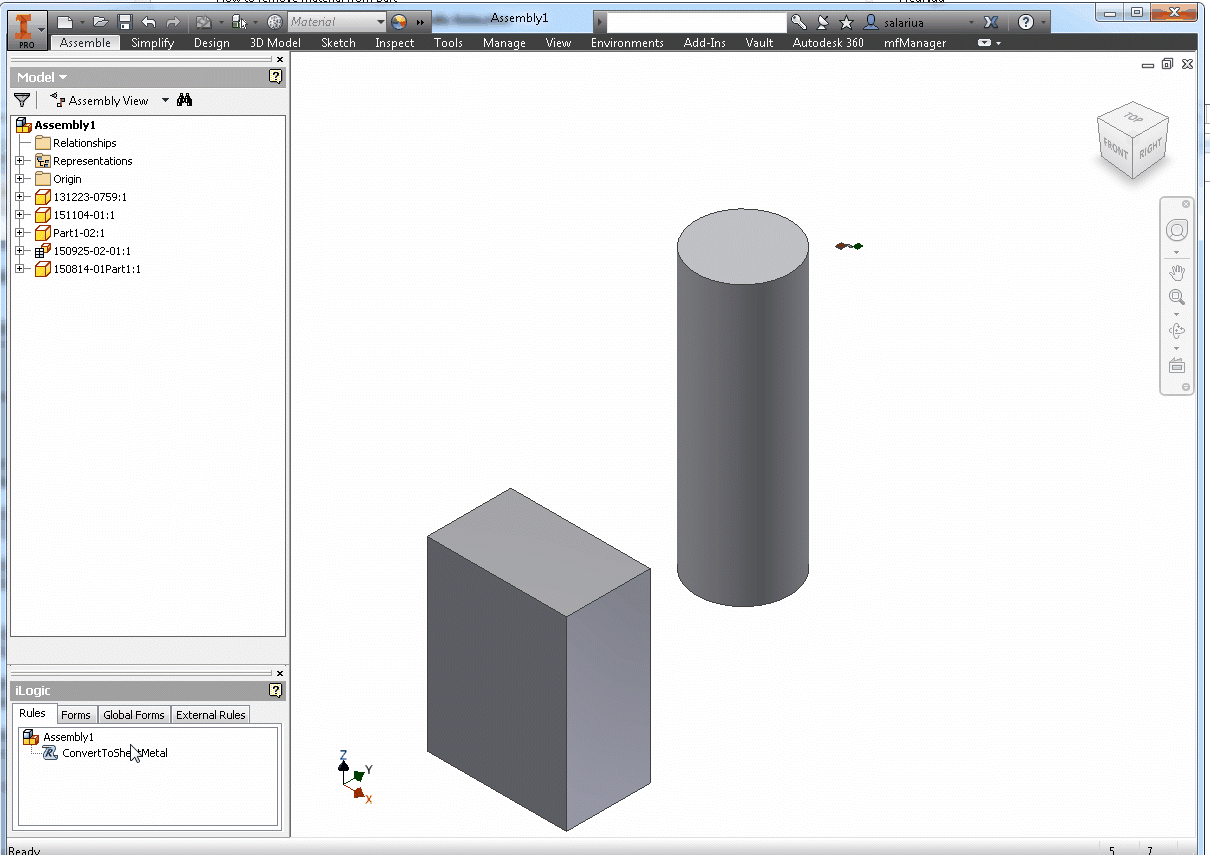Open the Save document icon

tap(125, 21)
